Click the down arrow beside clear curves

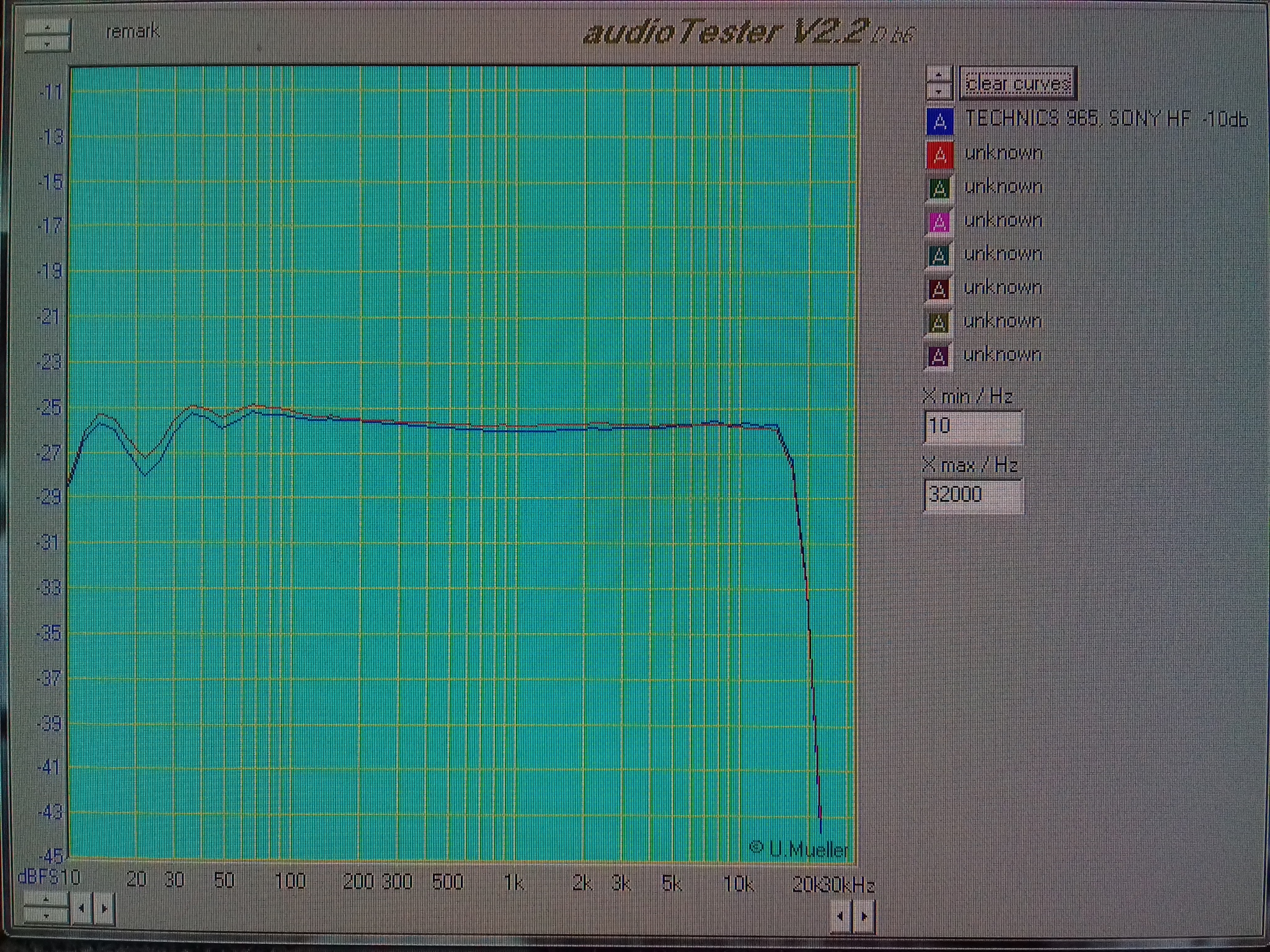point(939,91)
